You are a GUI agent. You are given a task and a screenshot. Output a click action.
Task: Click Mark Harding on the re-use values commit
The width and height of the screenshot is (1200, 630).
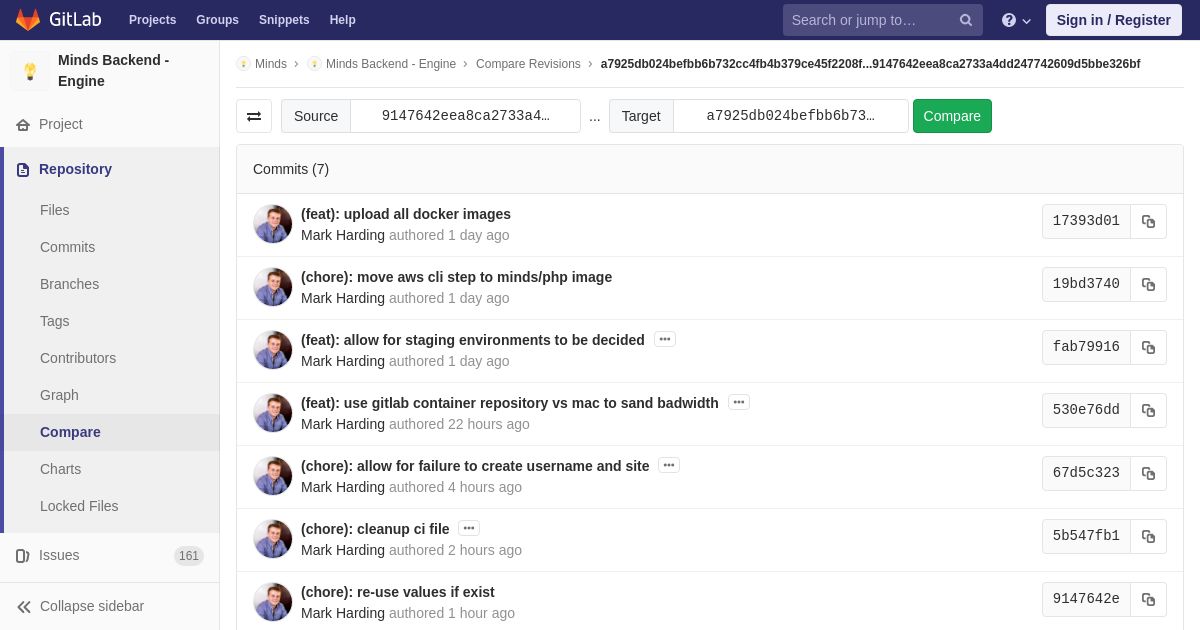343,613
